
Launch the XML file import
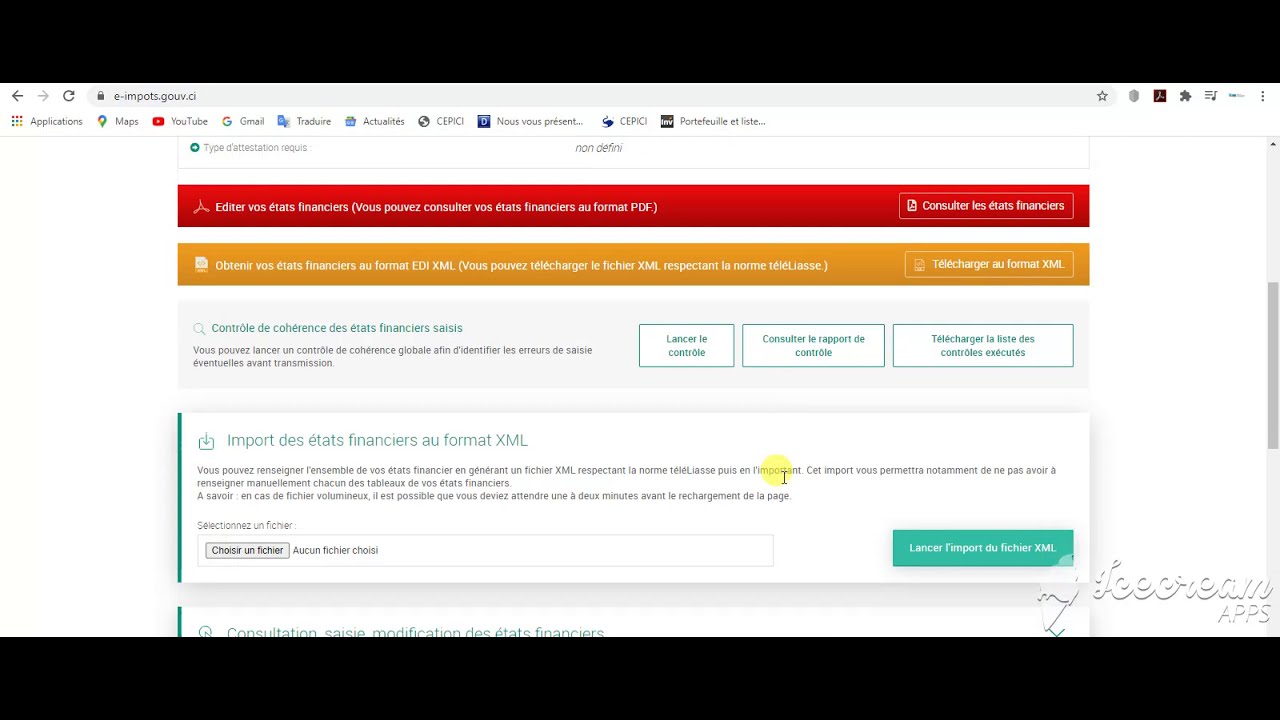[983, 548]
